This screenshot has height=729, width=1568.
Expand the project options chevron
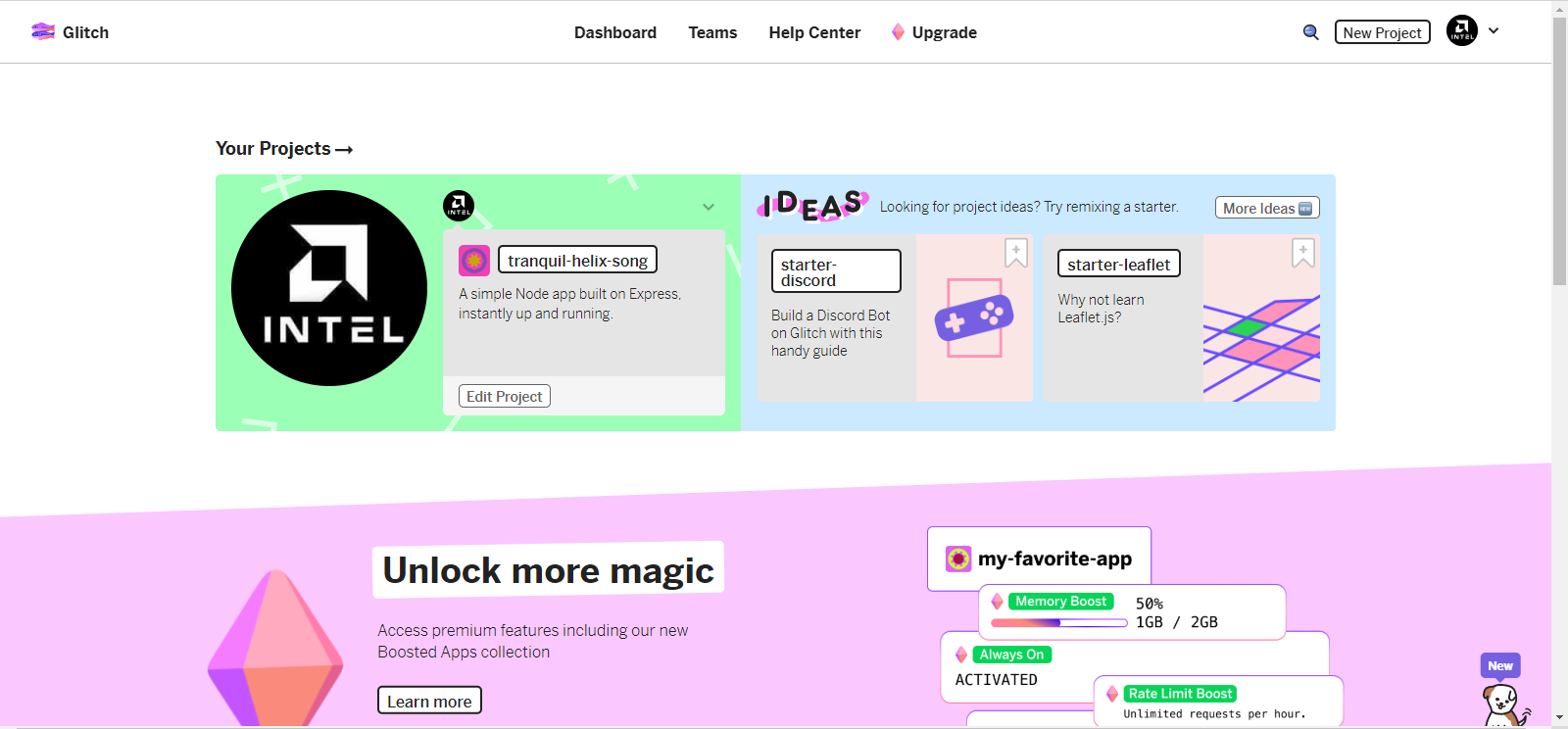709,207
